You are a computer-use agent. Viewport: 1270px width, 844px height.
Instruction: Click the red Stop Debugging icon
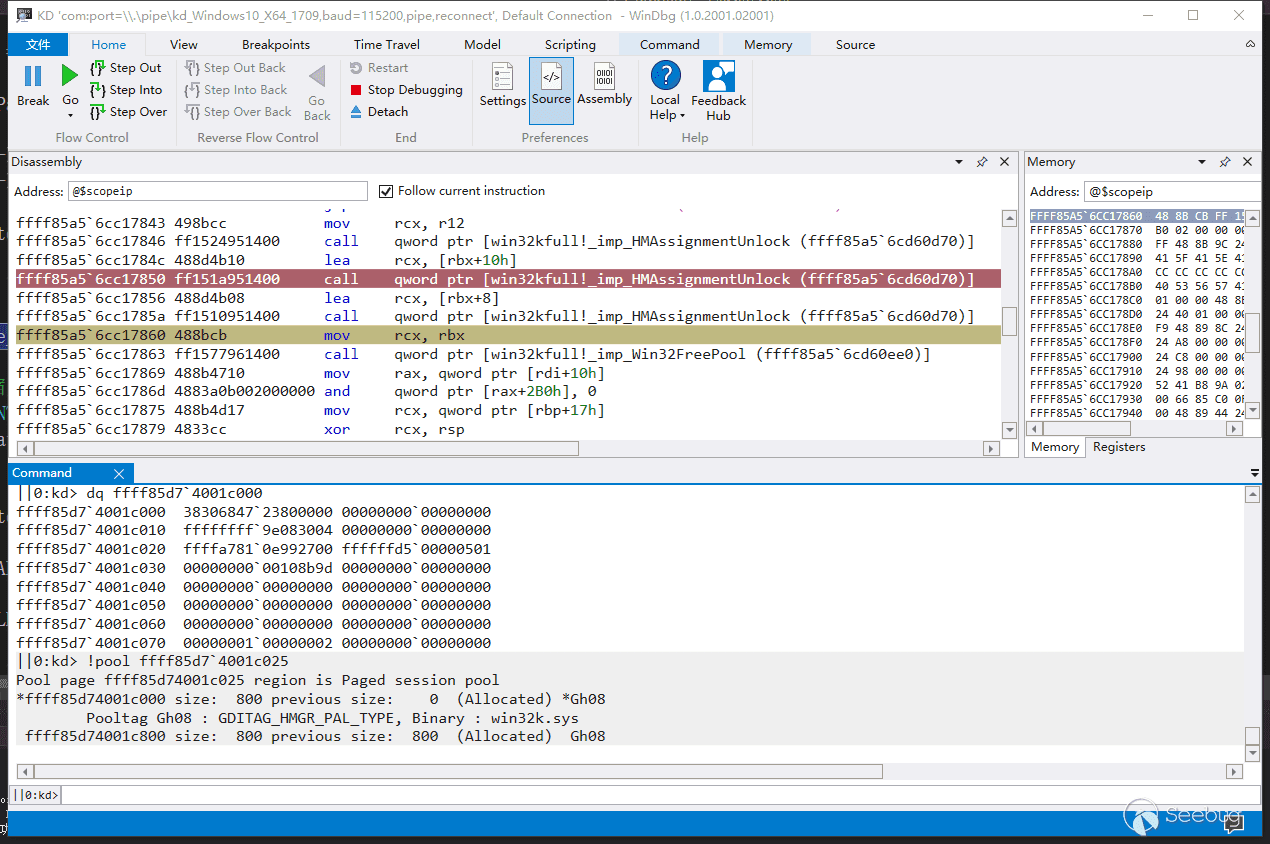coord(357,90)
